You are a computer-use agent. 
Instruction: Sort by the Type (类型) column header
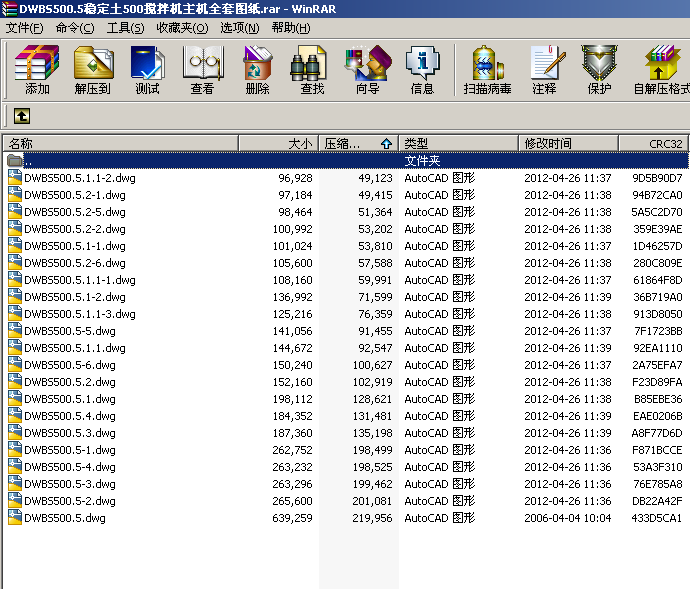[x=458, y=144]
